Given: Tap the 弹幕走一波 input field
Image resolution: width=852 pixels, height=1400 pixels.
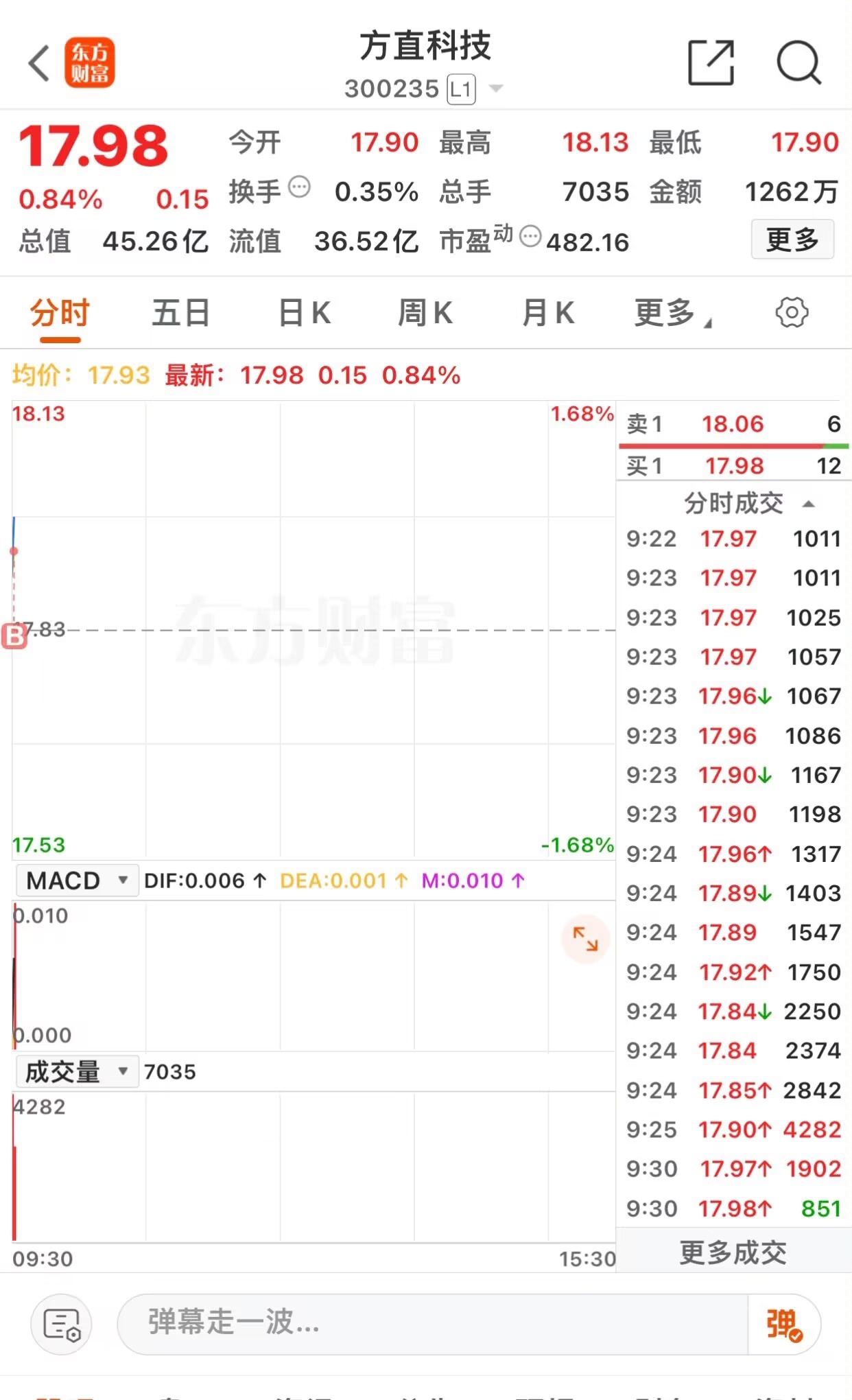Looking at the screenshot, I should coord(432,1322).
